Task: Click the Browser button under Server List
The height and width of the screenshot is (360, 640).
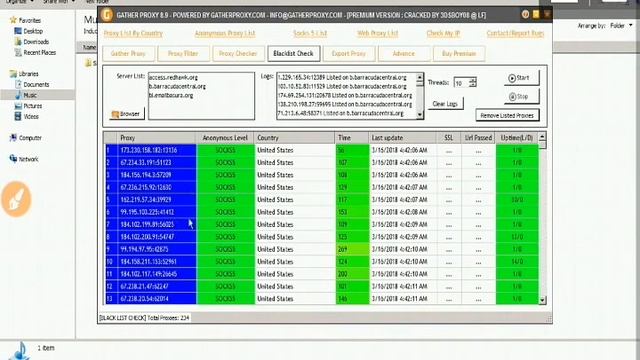Action: click(127, 114)
